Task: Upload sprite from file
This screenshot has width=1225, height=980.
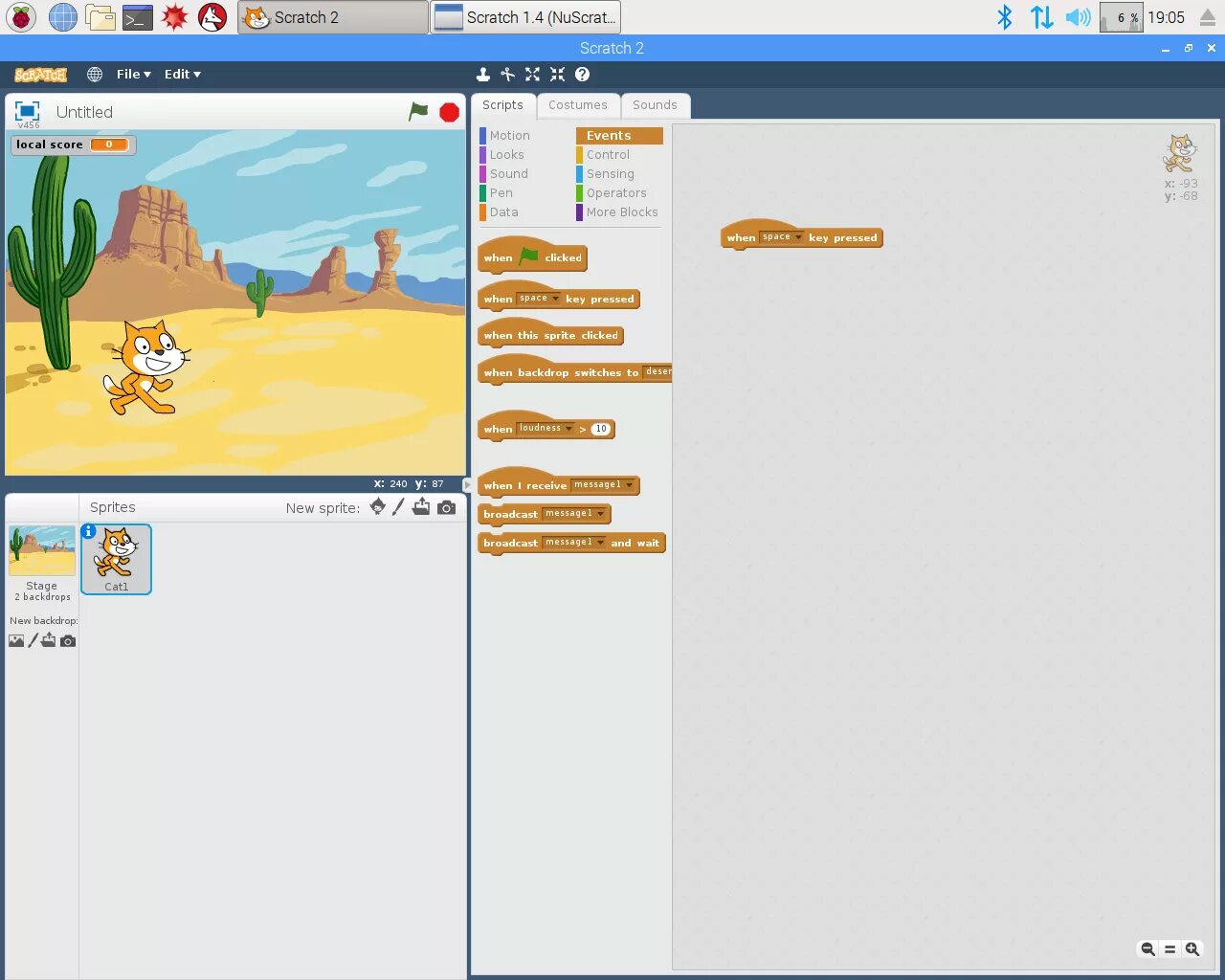Action: tap(421, 507)
